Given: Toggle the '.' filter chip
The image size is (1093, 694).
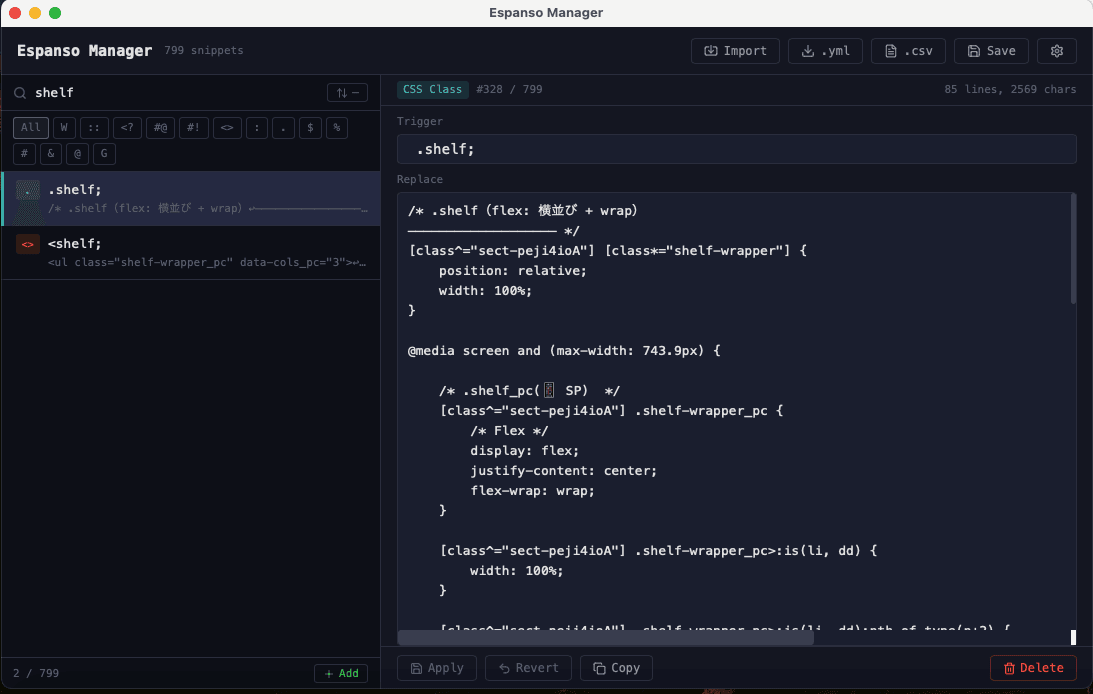Looking at the screenshot, I should 283,128.
